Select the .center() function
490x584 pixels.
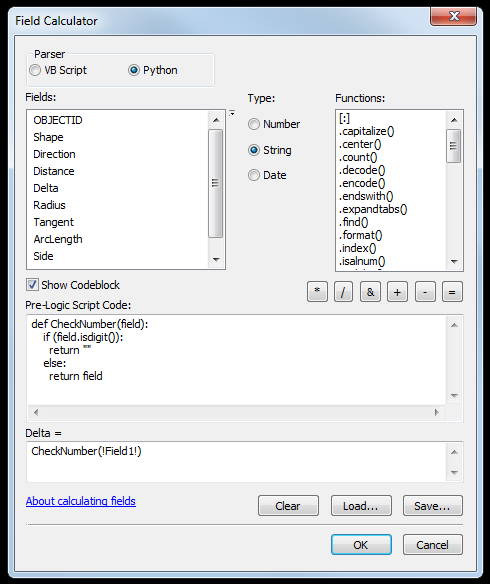tap(360, 144)
